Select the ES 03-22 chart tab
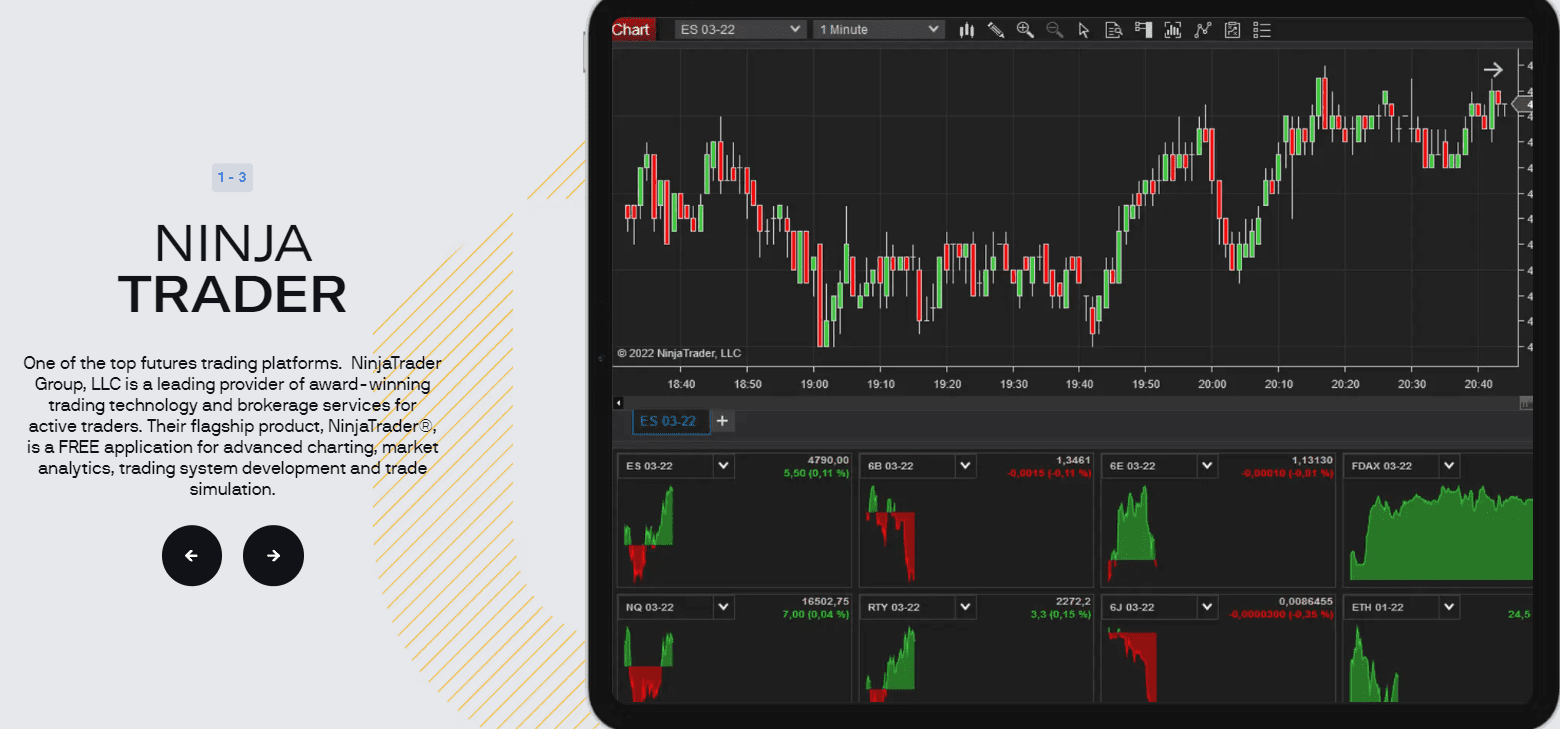The height and width of the screenshot is (729, 1560). click(x=671, y=421)
